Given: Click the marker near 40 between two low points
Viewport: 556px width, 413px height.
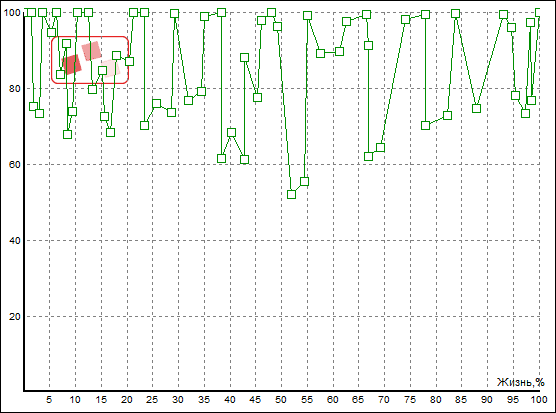Looking at the screenshot, I should click(231, 133).
